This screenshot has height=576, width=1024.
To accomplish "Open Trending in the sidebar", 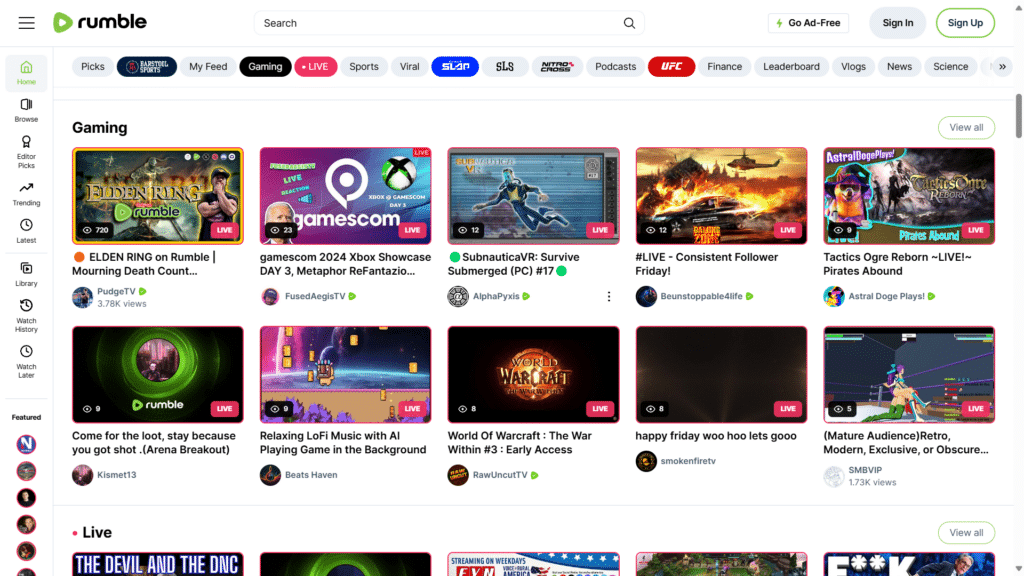I will [x=26, y=194].
